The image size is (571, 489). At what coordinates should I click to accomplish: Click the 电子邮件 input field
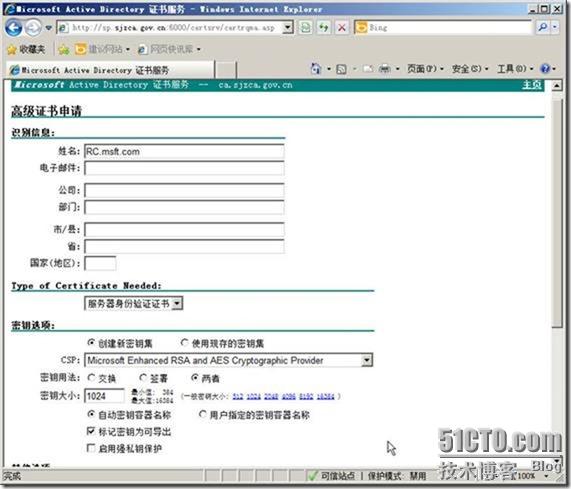coord(184,168)
